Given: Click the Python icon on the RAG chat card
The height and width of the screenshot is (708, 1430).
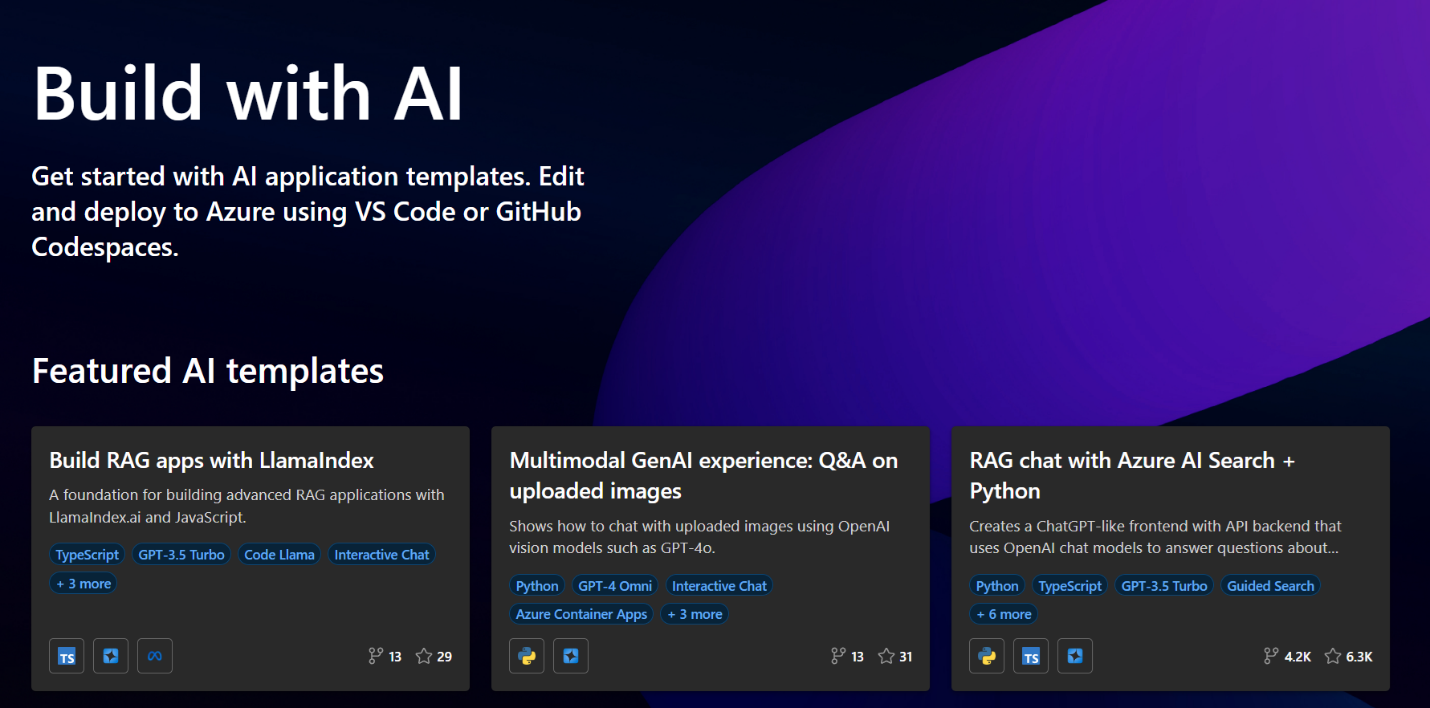Looking at the screenshot, I should pyautogui.click(x=987, y=657).
